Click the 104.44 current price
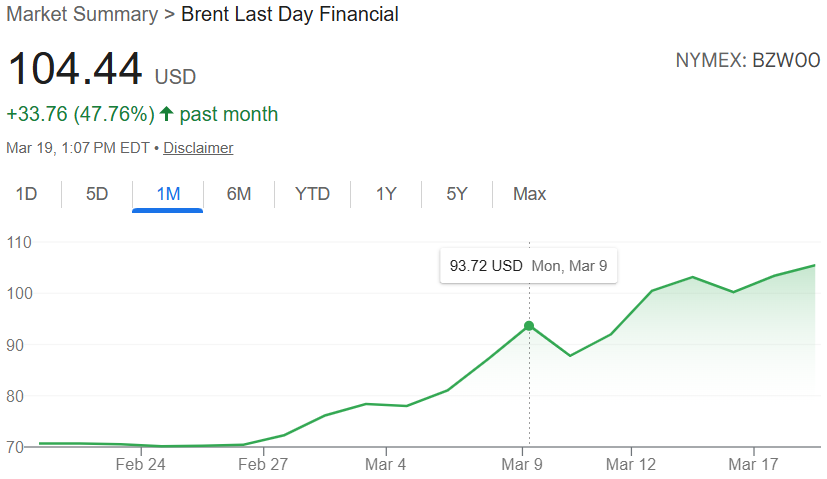 coord(75,71)
